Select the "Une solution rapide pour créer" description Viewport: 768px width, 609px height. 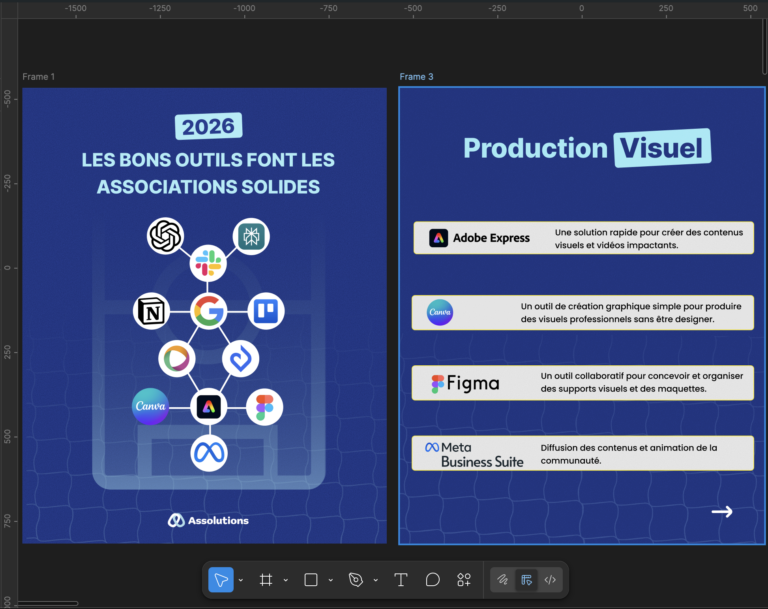[x=649, y=239]
